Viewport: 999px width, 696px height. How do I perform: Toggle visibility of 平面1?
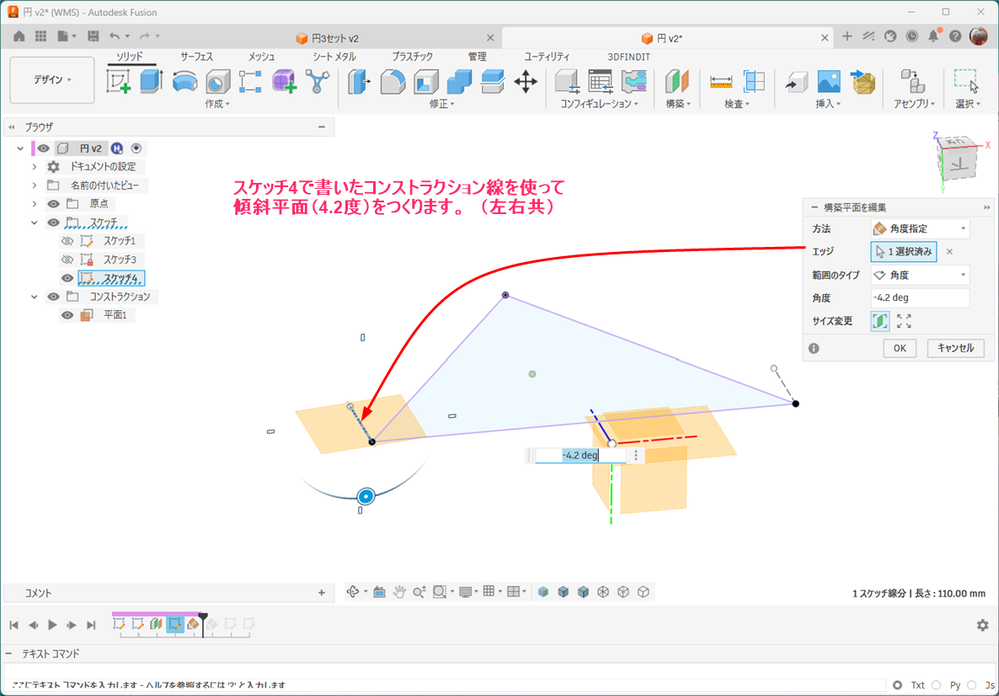67,315
